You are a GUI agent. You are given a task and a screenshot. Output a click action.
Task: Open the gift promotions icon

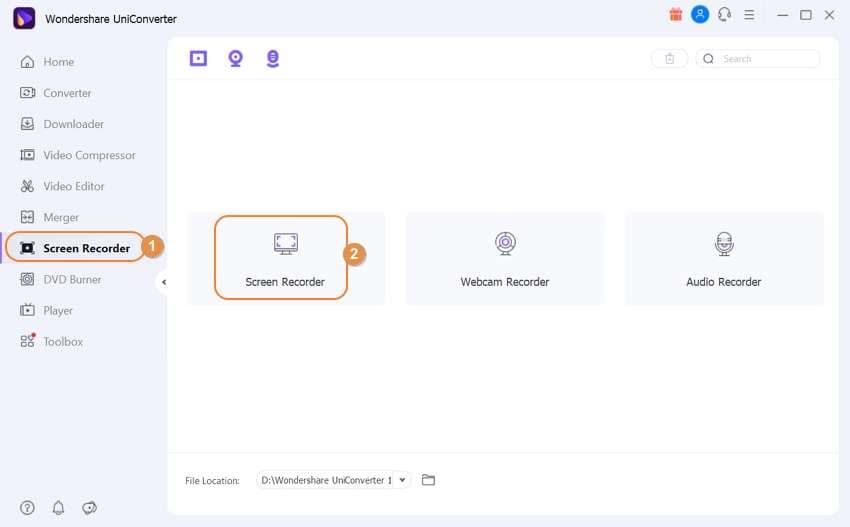click(x=675, y=15)
